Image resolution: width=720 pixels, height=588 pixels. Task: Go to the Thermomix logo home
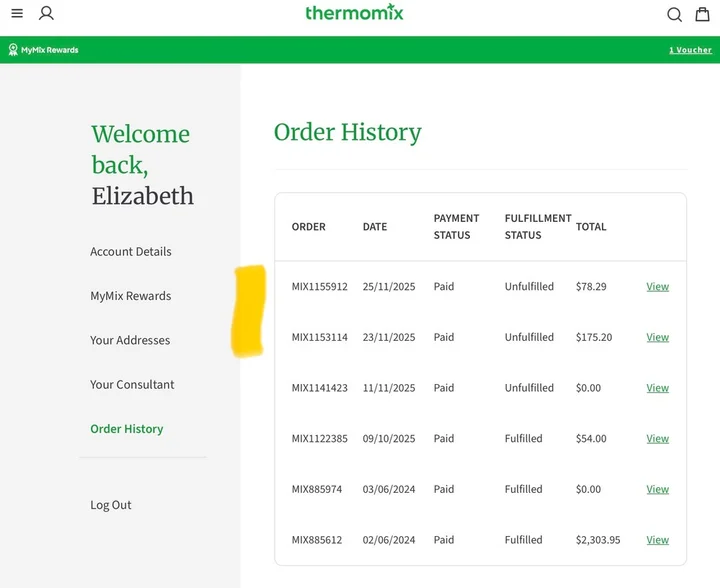[354, 13]
